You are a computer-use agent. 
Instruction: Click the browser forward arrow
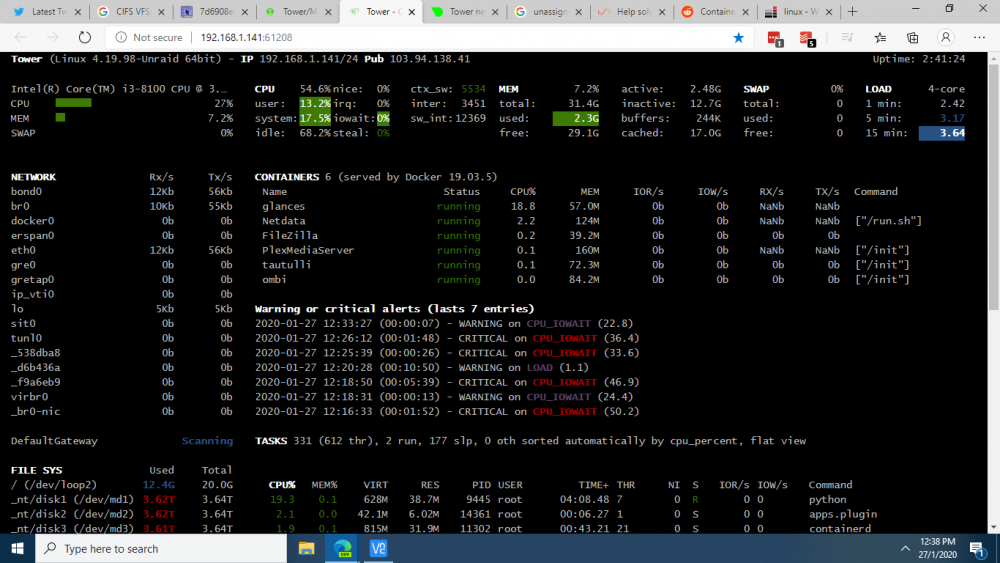[52, 38]
